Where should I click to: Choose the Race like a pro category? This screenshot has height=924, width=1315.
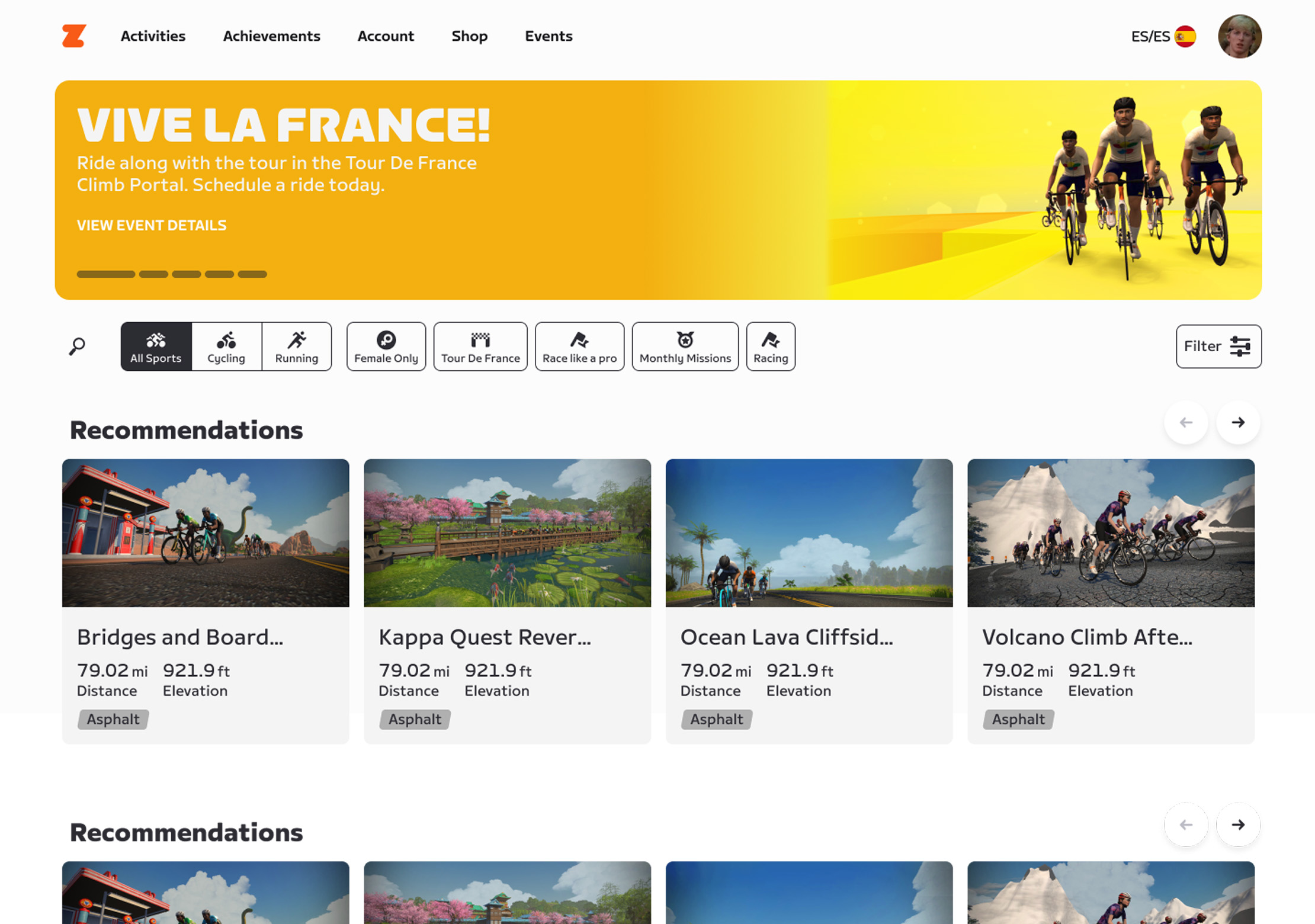[579, 346]
